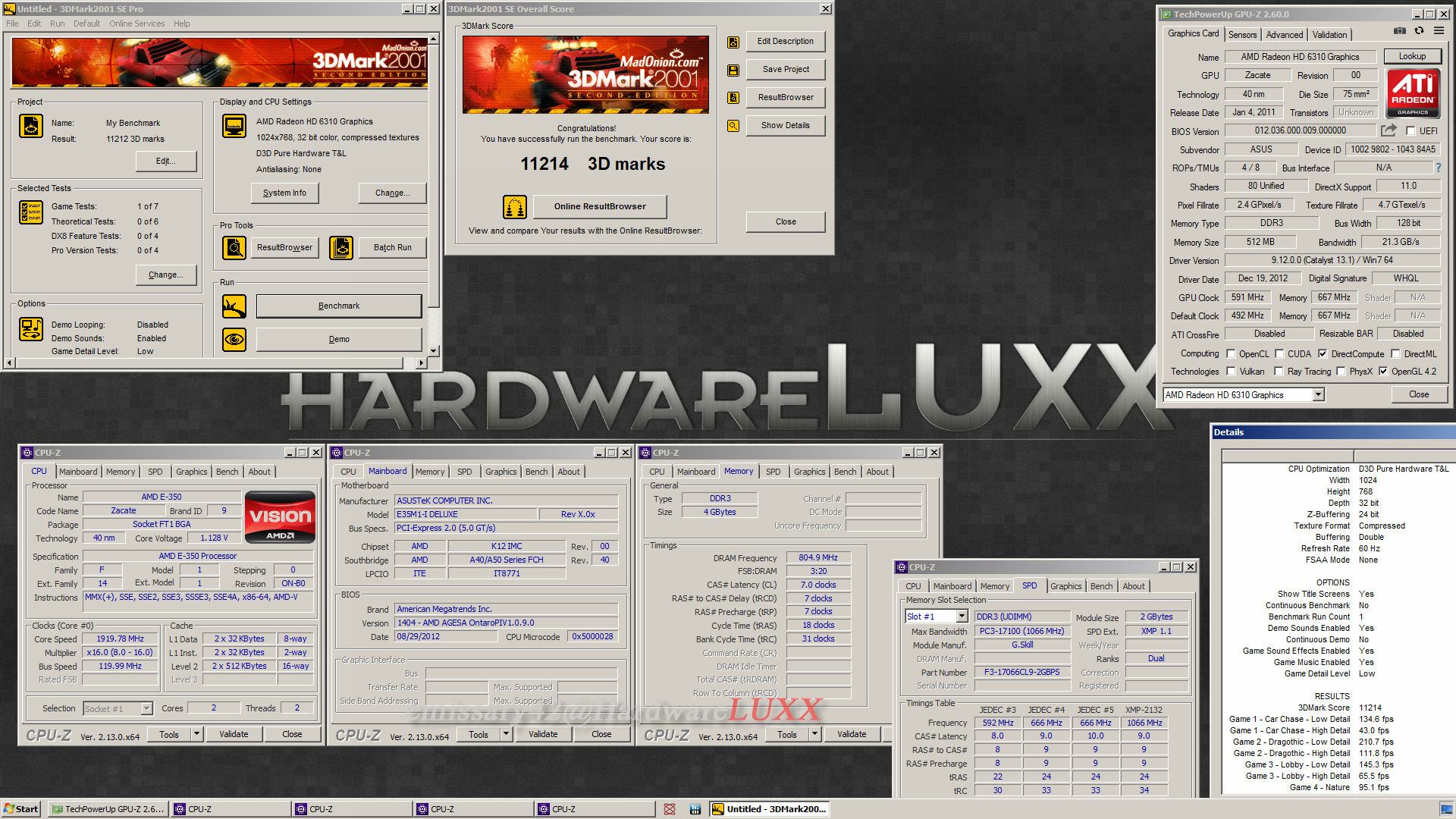The width and height of the screenshot is (1456, 819).
Task: Enable the OpenCL checkbox
Action: coord(1232,353)
